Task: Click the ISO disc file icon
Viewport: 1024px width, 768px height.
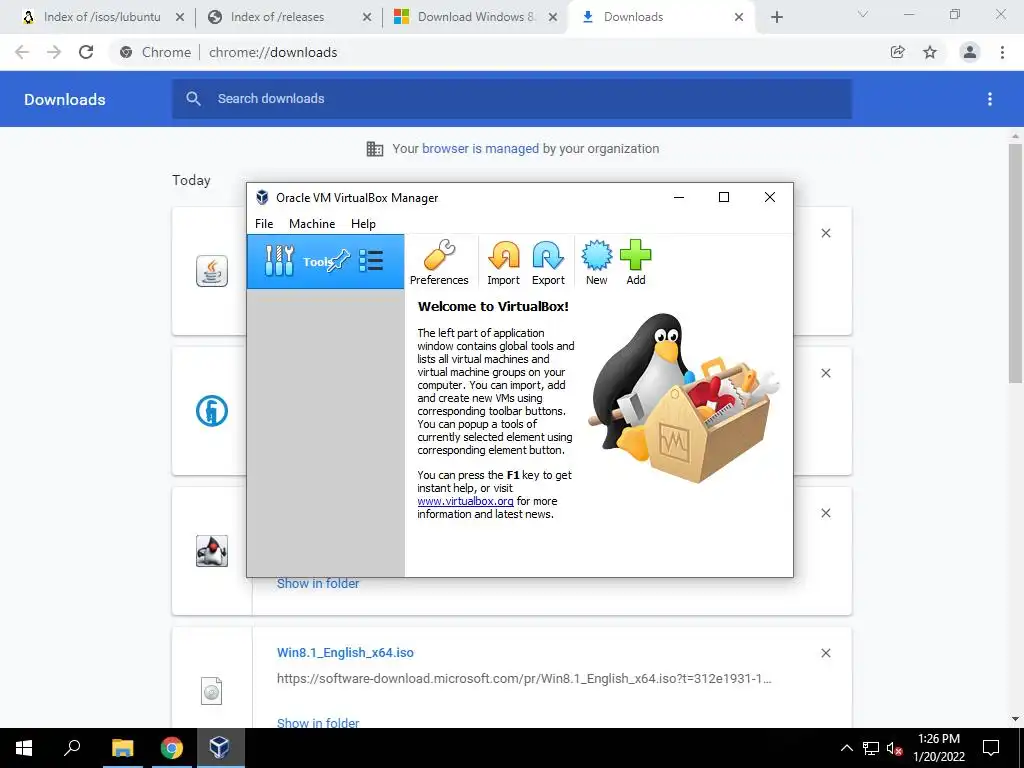Action: click(212, 691)
